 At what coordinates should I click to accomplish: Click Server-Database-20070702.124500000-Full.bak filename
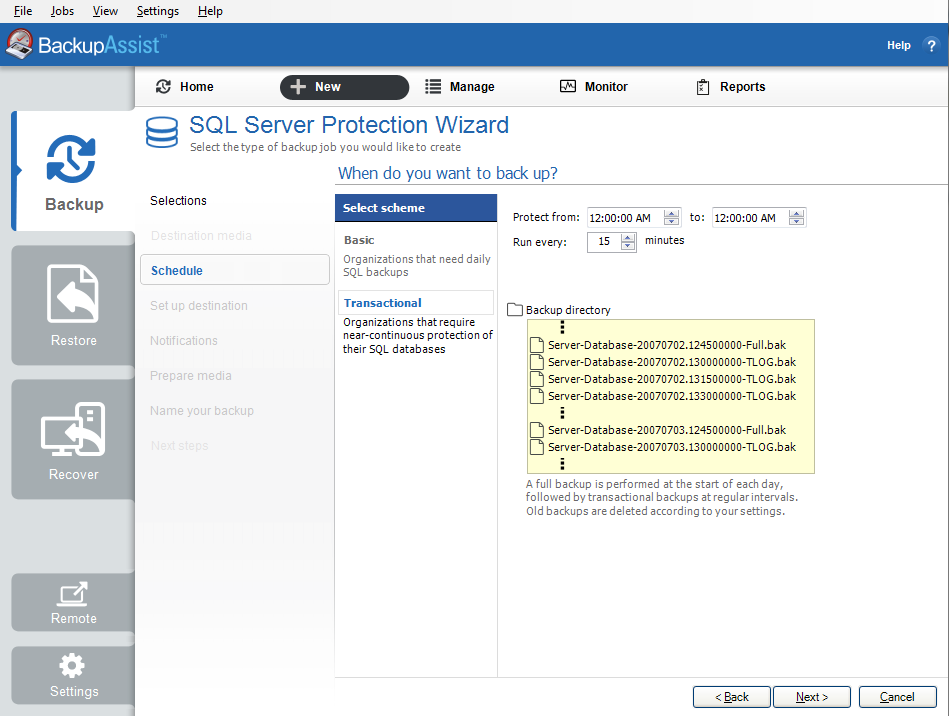(667, 345)
